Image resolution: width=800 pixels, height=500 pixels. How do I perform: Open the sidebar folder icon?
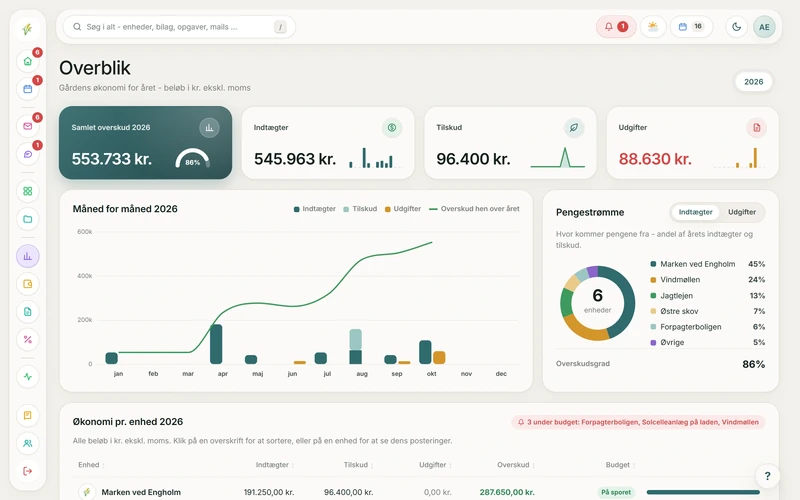(28, 219)
